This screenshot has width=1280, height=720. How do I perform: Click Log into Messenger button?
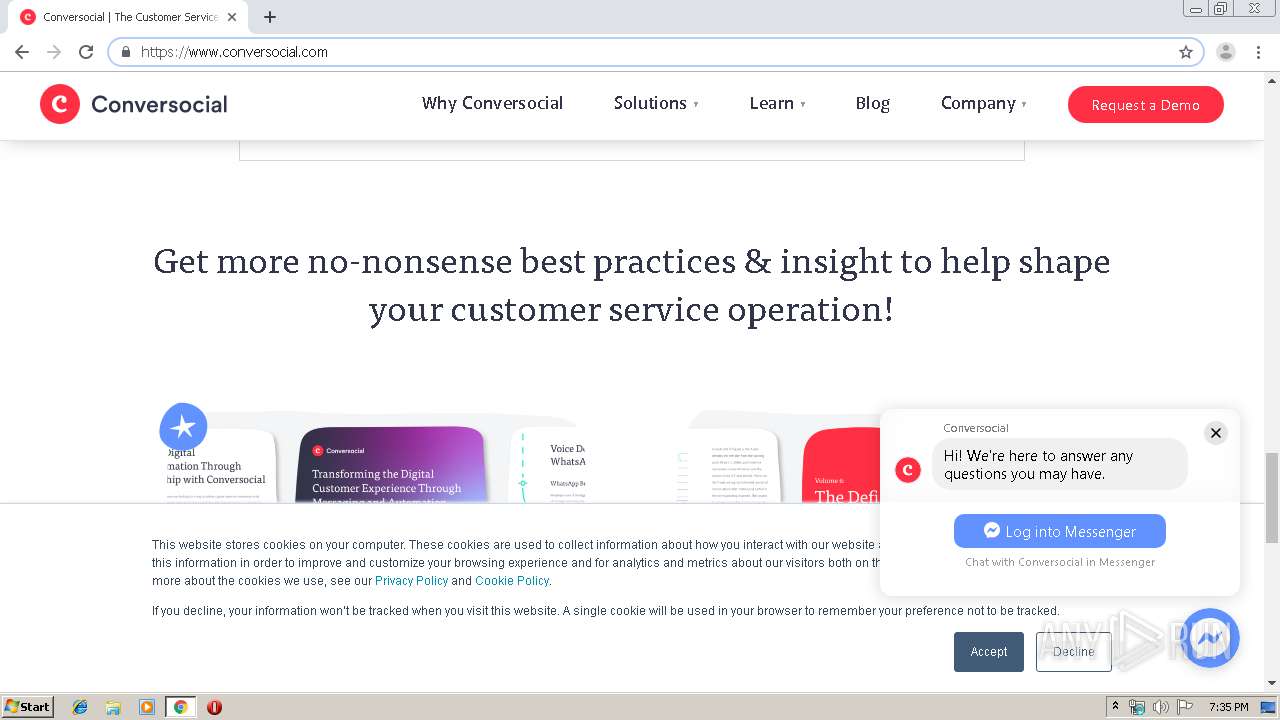1060,531
